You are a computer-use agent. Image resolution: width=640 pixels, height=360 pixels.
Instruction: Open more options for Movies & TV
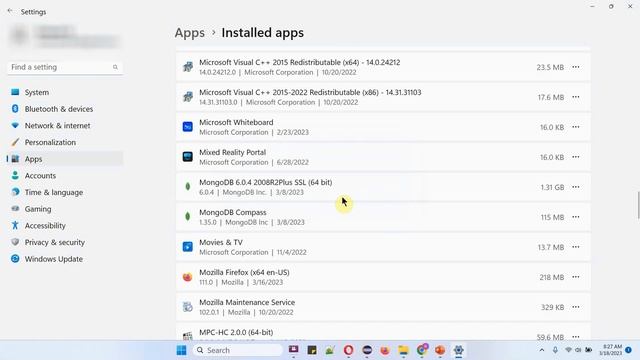(x=576, y=247)
